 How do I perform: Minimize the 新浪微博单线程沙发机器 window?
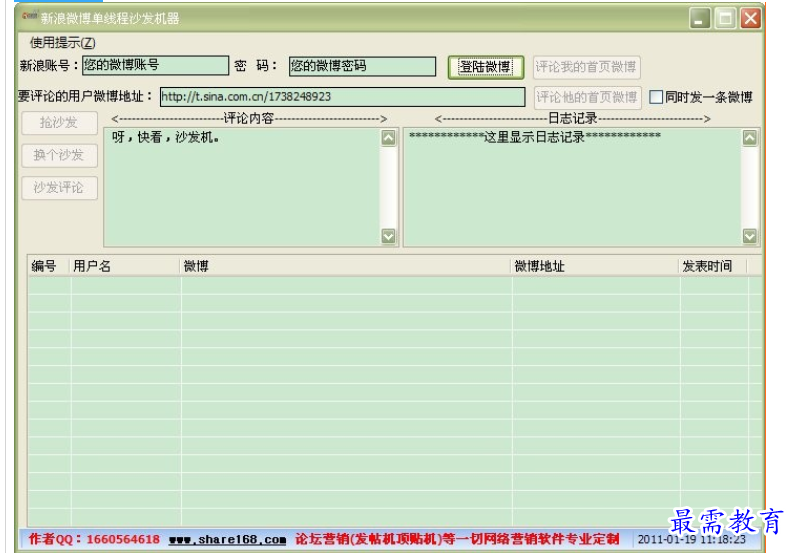tap(700, 19)
